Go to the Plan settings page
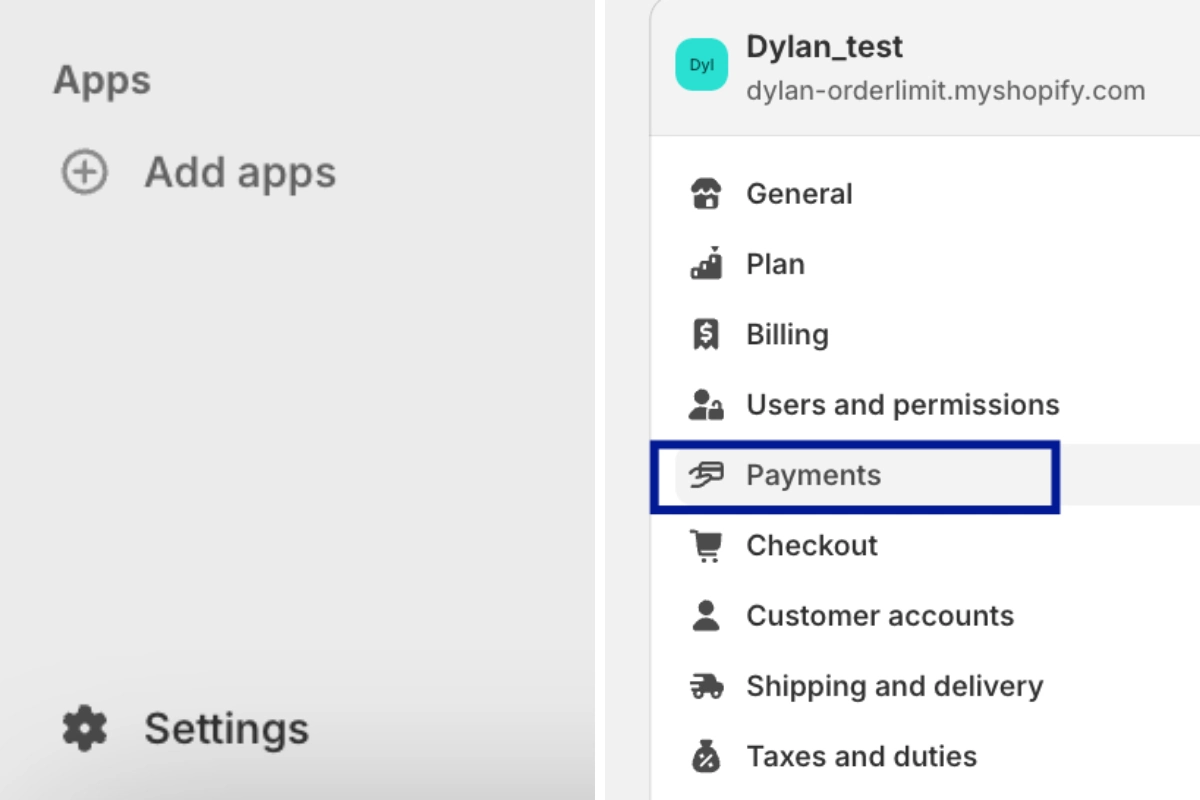The height and width of the screenshot is (800, 1200). pyautogui.click(x=775, y=264)
